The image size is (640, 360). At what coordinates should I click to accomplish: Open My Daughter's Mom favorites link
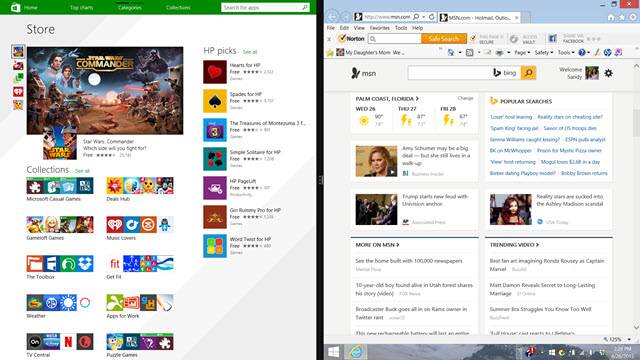tap(371, 53)
